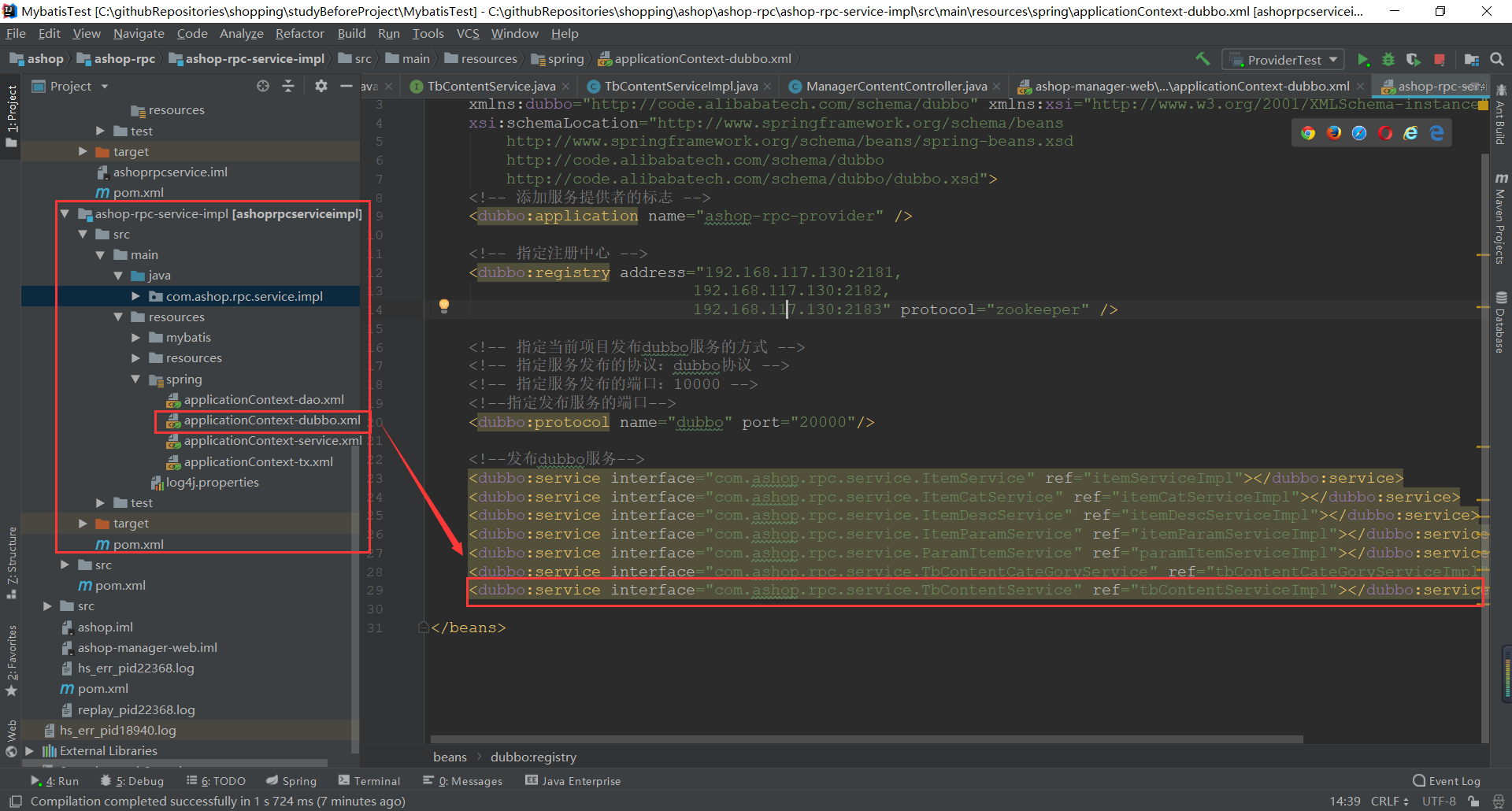
Task: Click the intention light bulb in gutter
Action: (x=444, y=306)
